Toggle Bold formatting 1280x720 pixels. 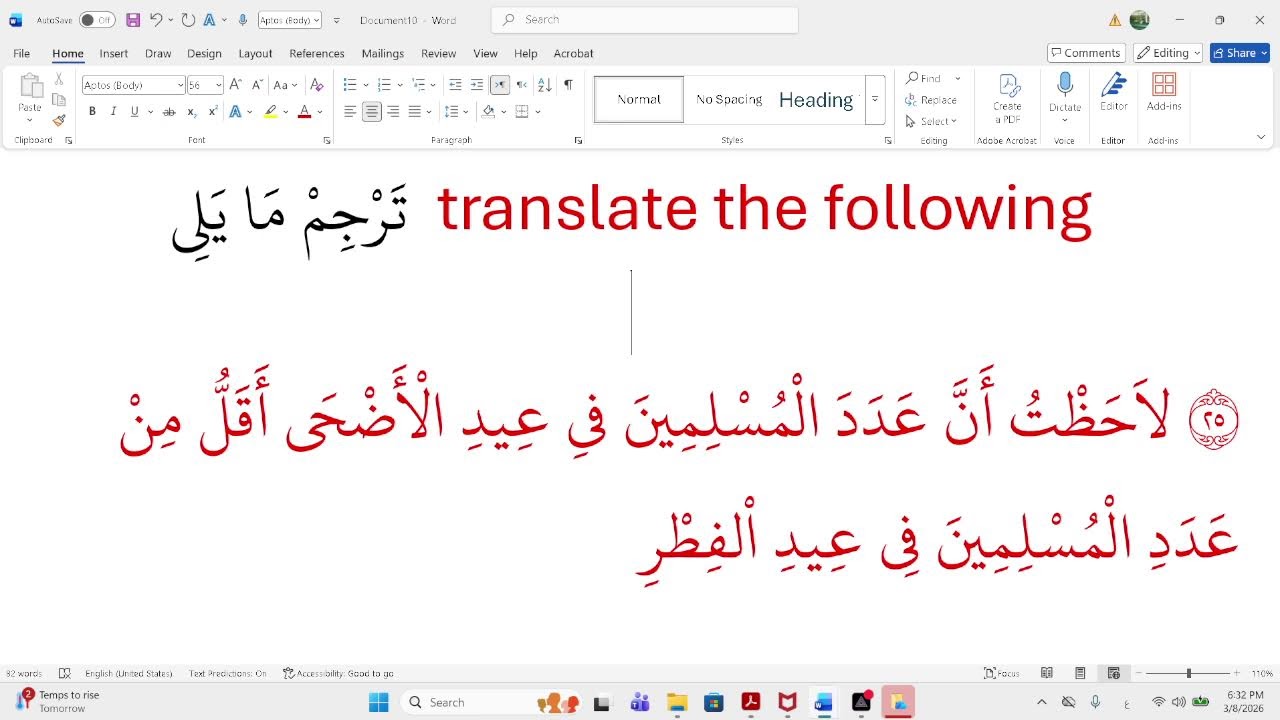pyautogui.click(x=92, y=111)
